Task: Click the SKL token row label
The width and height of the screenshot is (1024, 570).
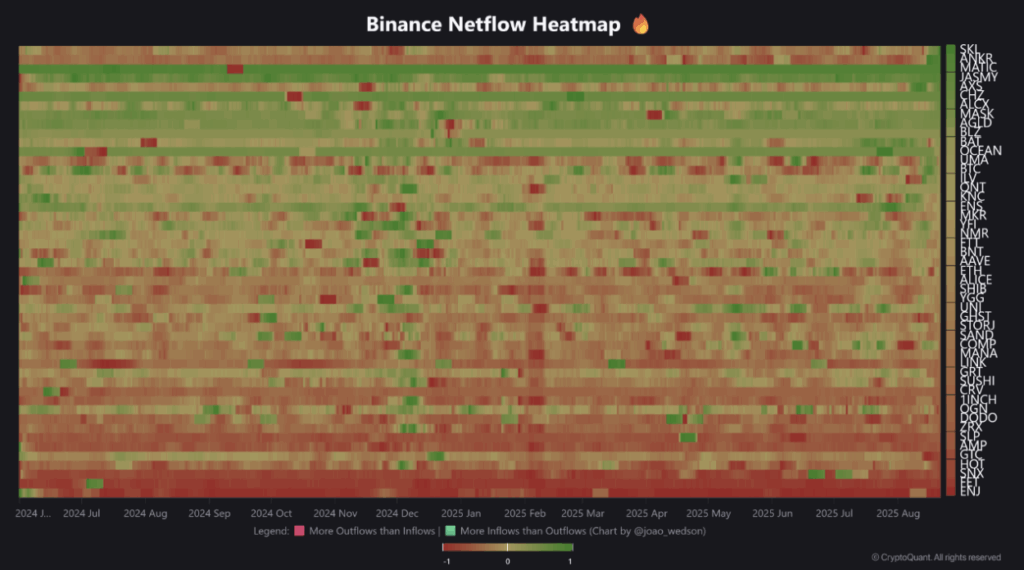Action: pos(968,50)
